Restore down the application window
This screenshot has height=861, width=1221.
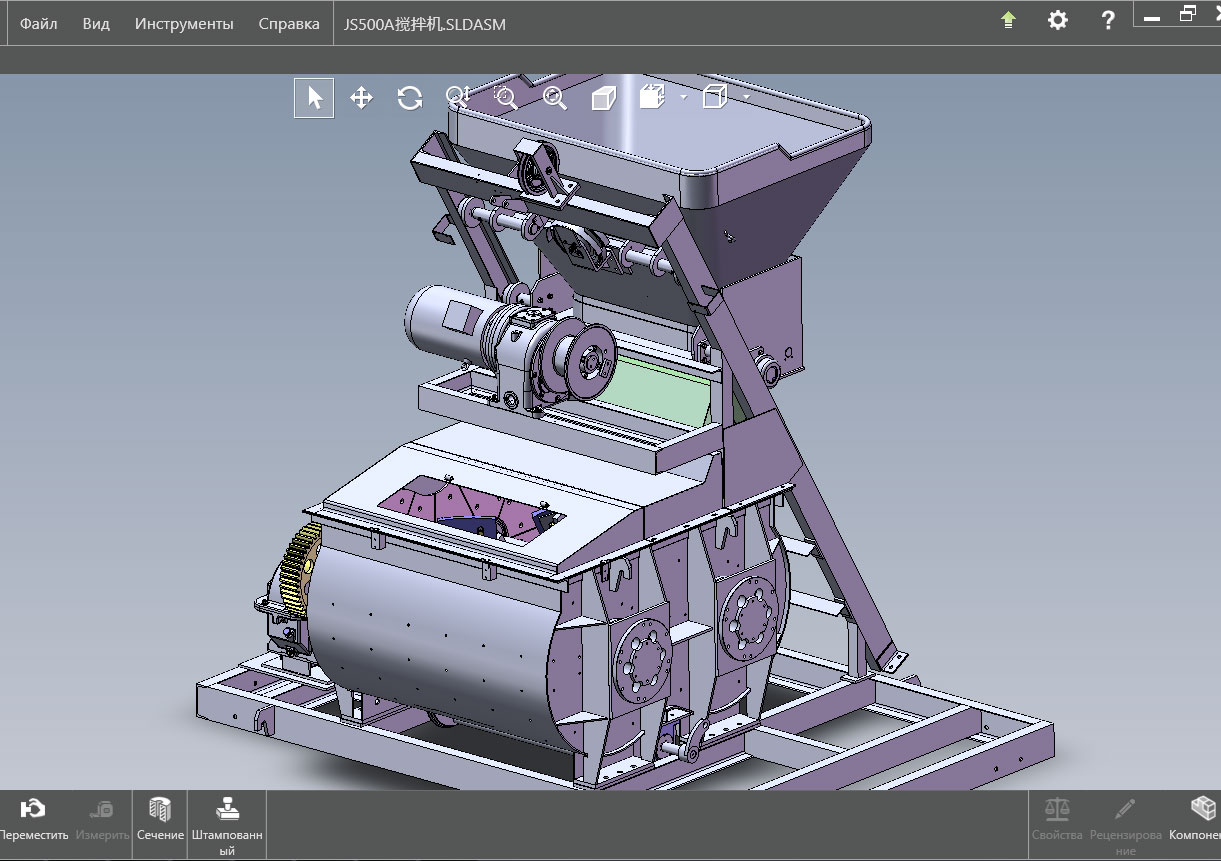tap(1187, 14)
